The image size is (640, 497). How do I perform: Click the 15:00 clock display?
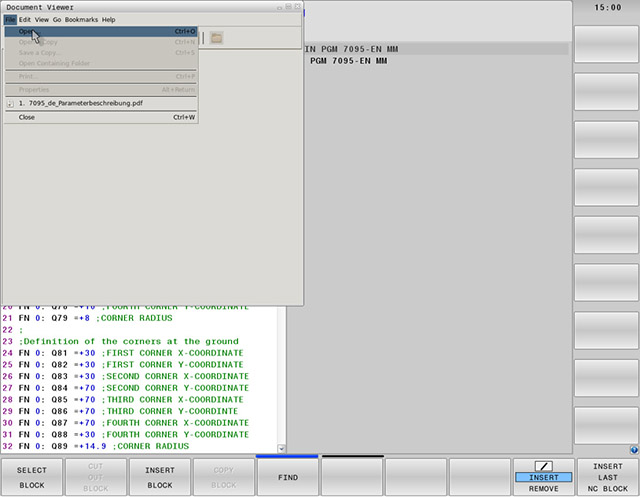coord(607,7)
